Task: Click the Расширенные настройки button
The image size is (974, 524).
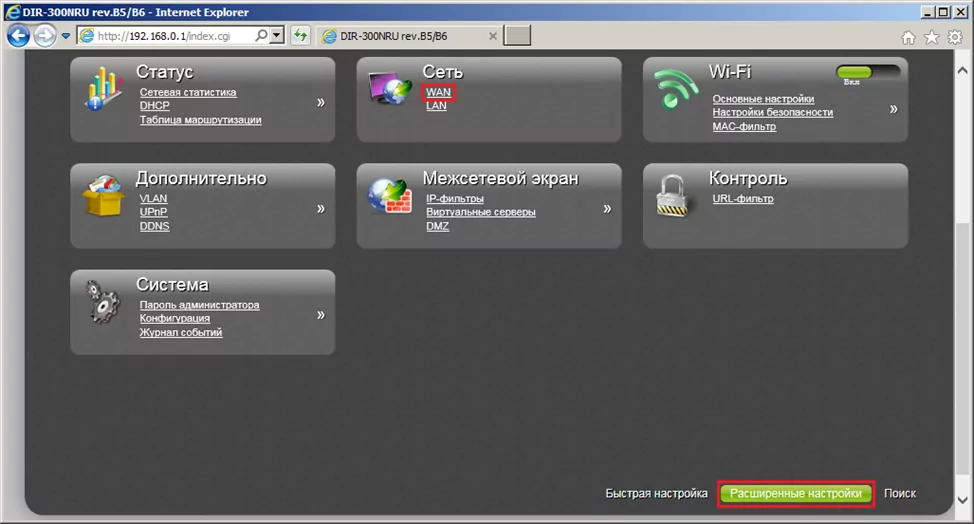Action: coord(796,494)
